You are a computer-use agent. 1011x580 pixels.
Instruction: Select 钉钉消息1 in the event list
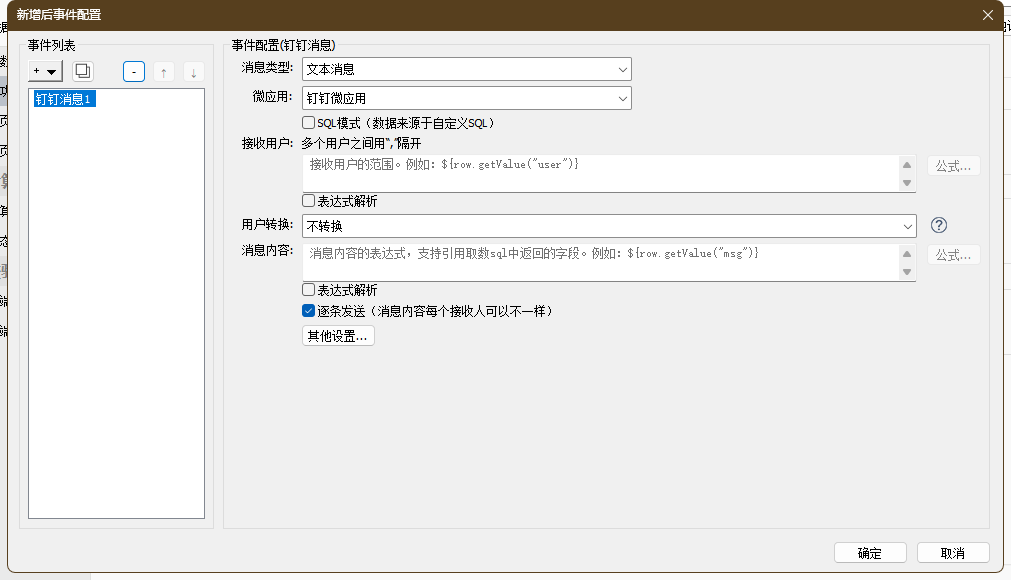point(64,99)
